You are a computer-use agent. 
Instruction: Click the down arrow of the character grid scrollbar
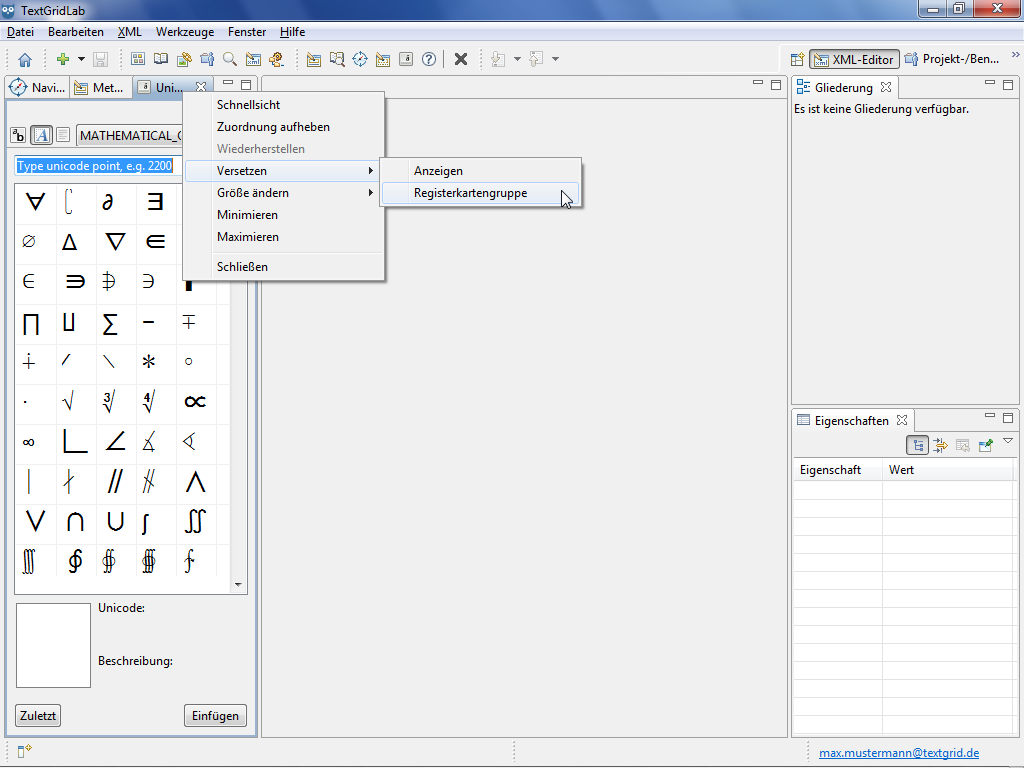pos(238,585)
